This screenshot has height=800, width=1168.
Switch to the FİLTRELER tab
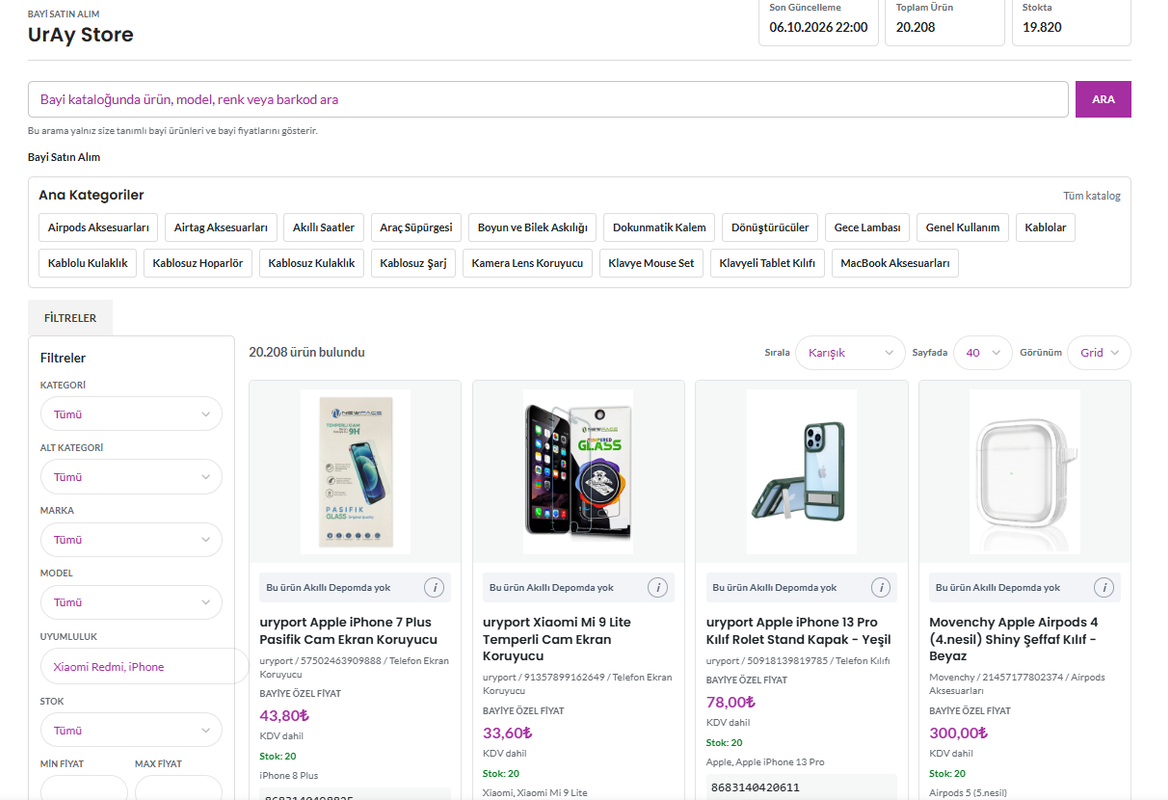click(70, 318)
